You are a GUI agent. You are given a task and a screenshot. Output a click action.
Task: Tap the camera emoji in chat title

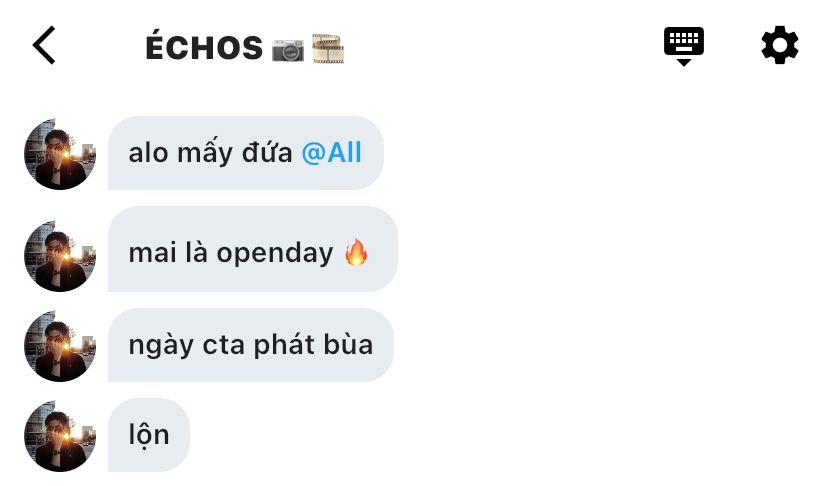pyautogui.click(x=288, y=50)
